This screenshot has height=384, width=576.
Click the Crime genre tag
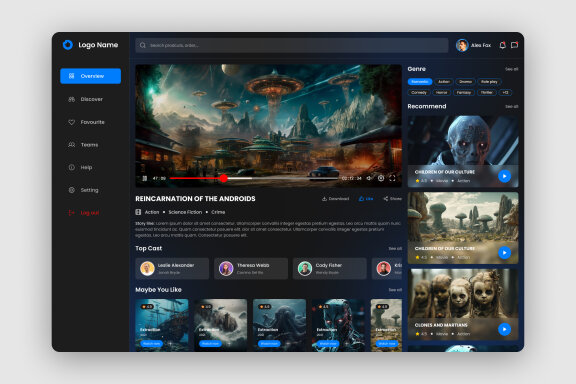pyautogui.click(x=218, y=212)
